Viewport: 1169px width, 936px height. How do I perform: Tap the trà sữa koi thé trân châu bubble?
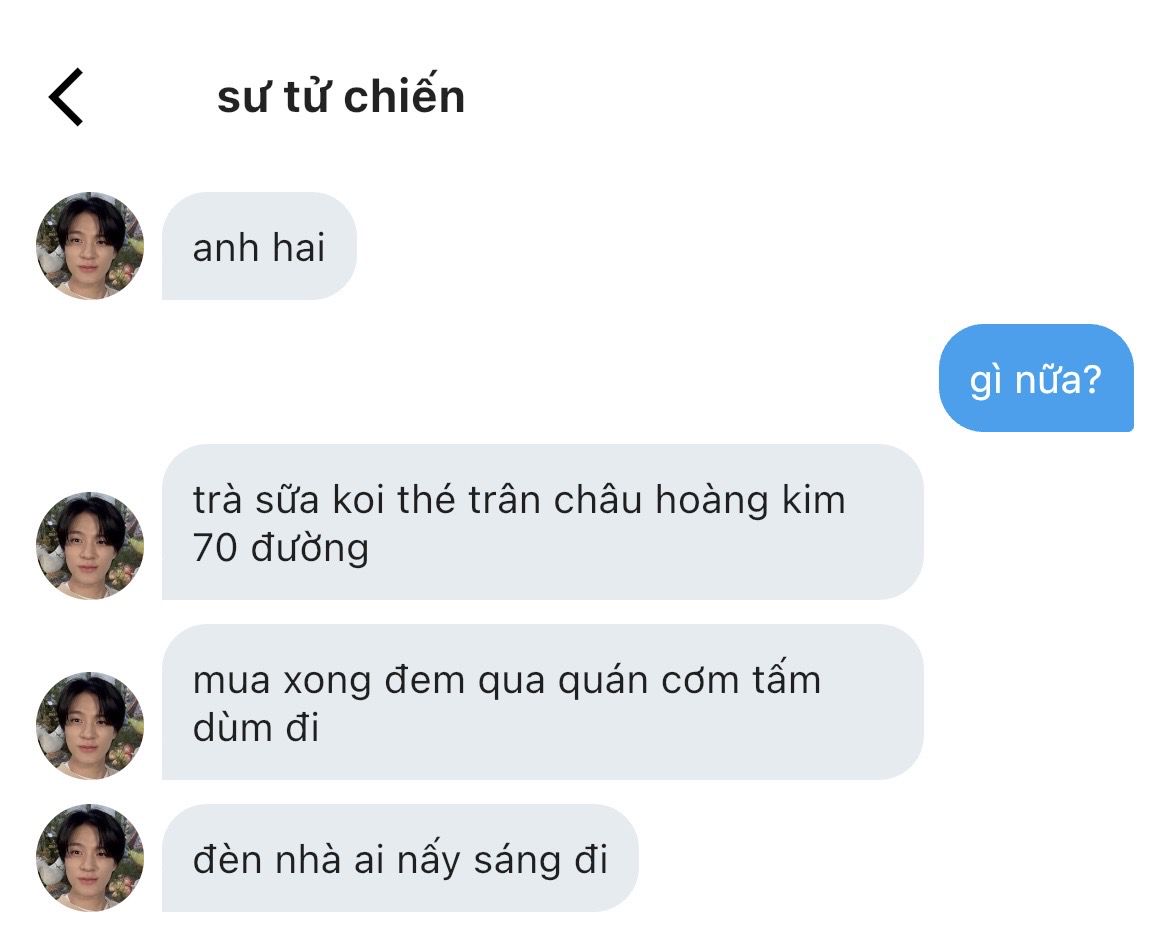coord(543,522)
